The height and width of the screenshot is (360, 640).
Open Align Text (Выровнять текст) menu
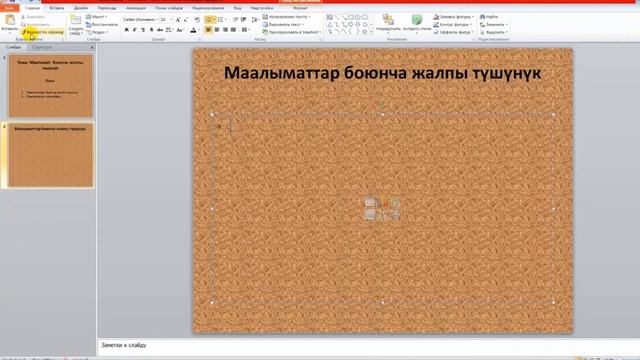pos(283,24)
